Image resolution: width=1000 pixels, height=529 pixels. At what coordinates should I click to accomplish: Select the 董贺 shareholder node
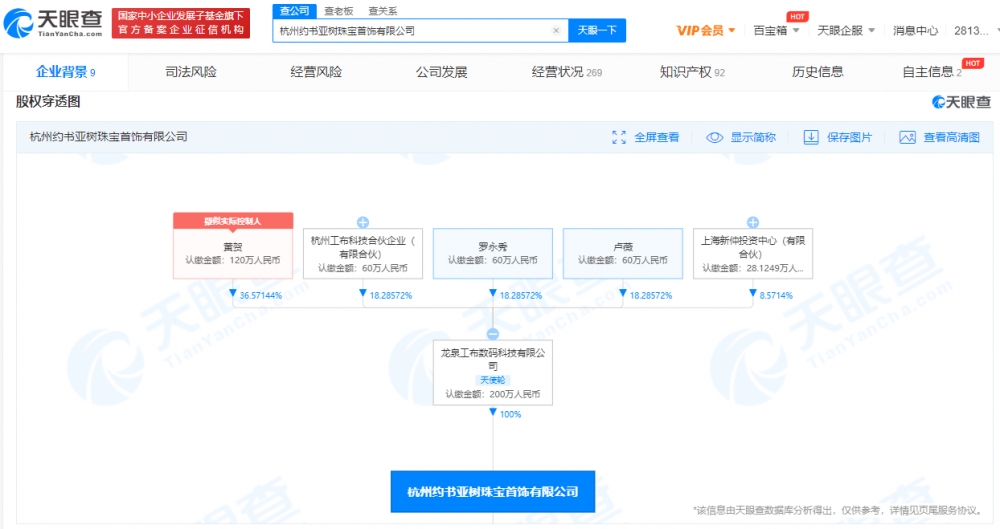(233, 253)
